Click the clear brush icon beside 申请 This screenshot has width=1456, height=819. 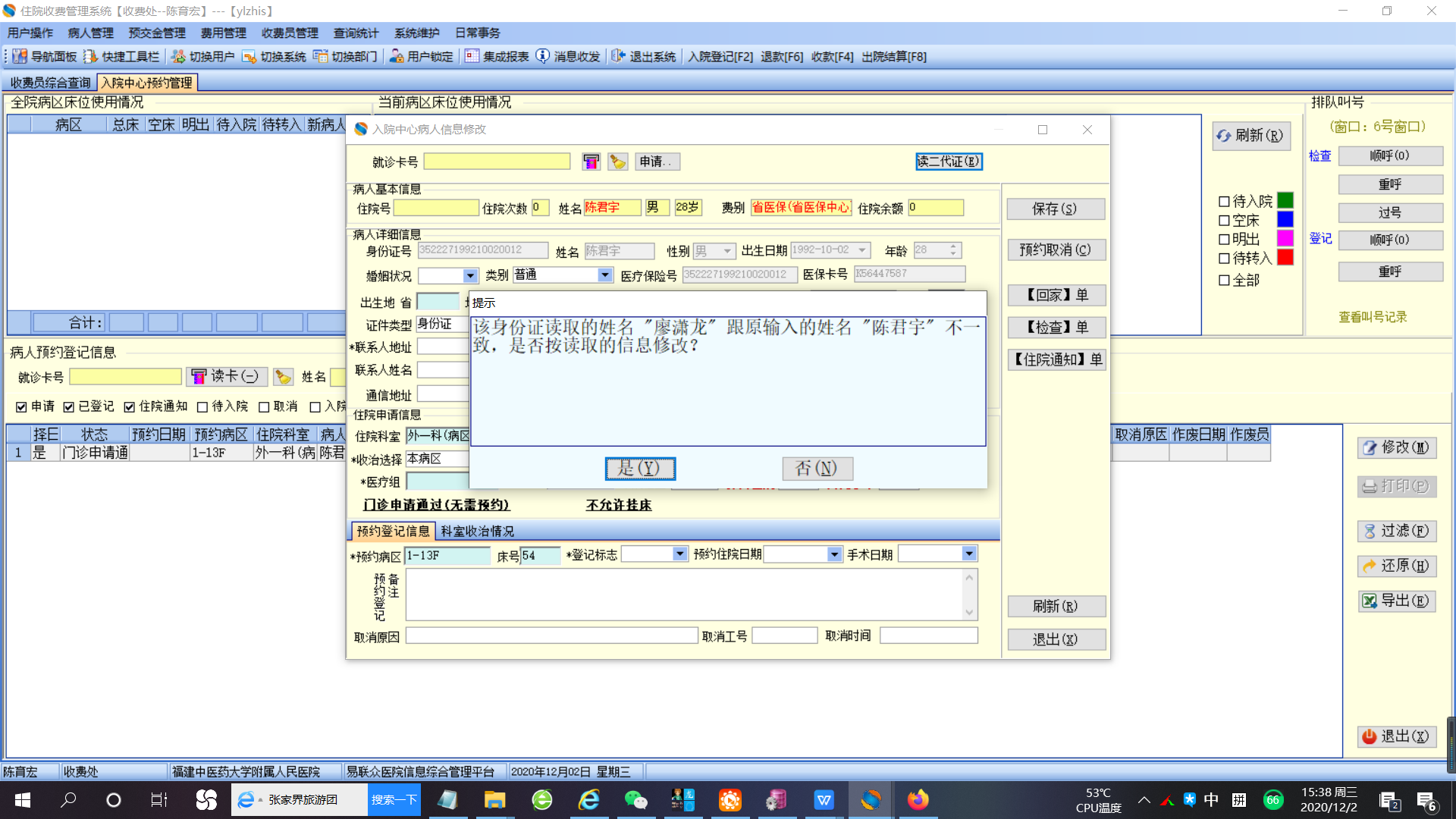[618, 162]
